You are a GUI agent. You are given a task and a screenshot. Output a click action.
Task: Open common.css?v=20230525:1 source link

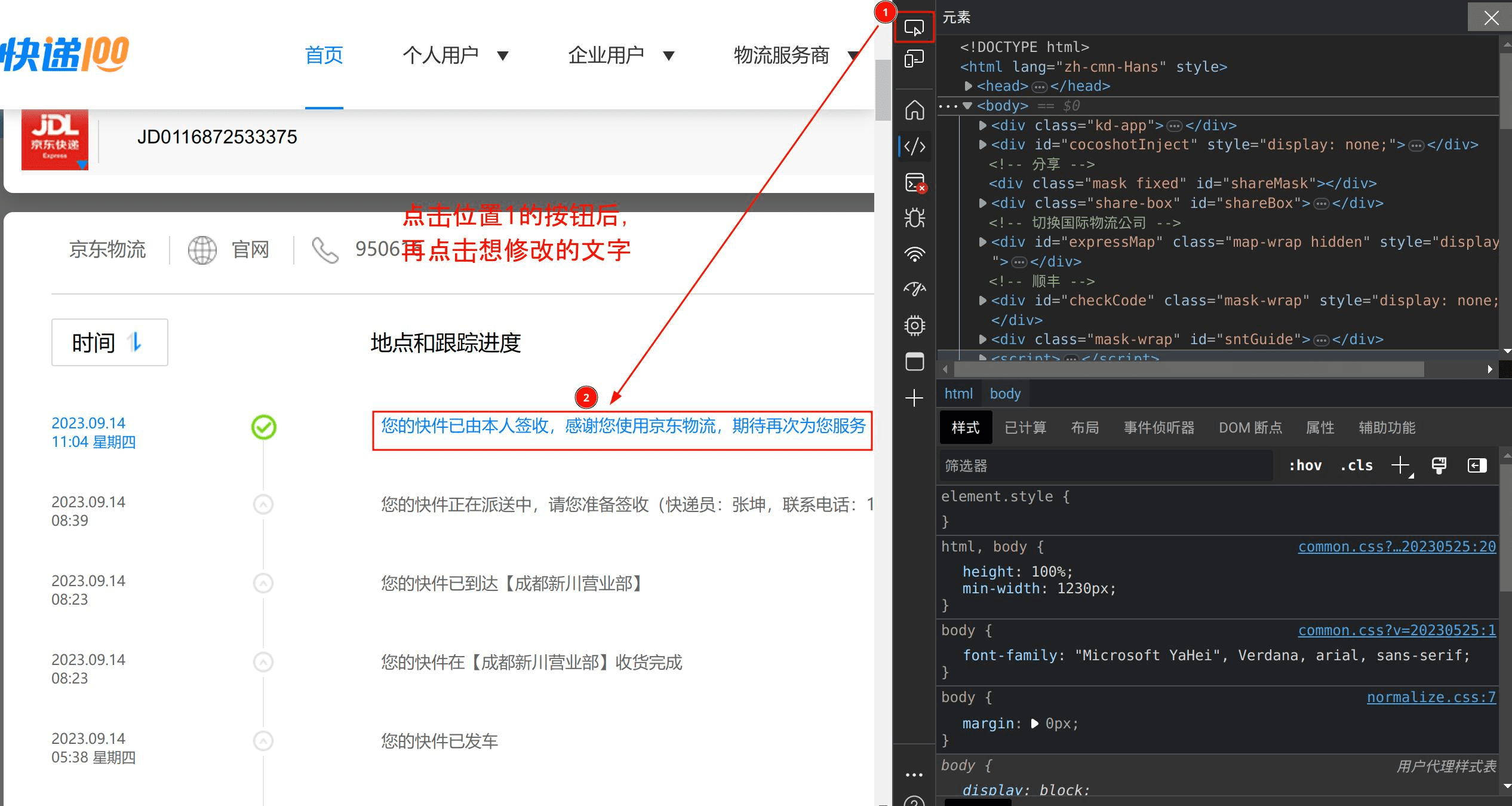click(1397, 630)
